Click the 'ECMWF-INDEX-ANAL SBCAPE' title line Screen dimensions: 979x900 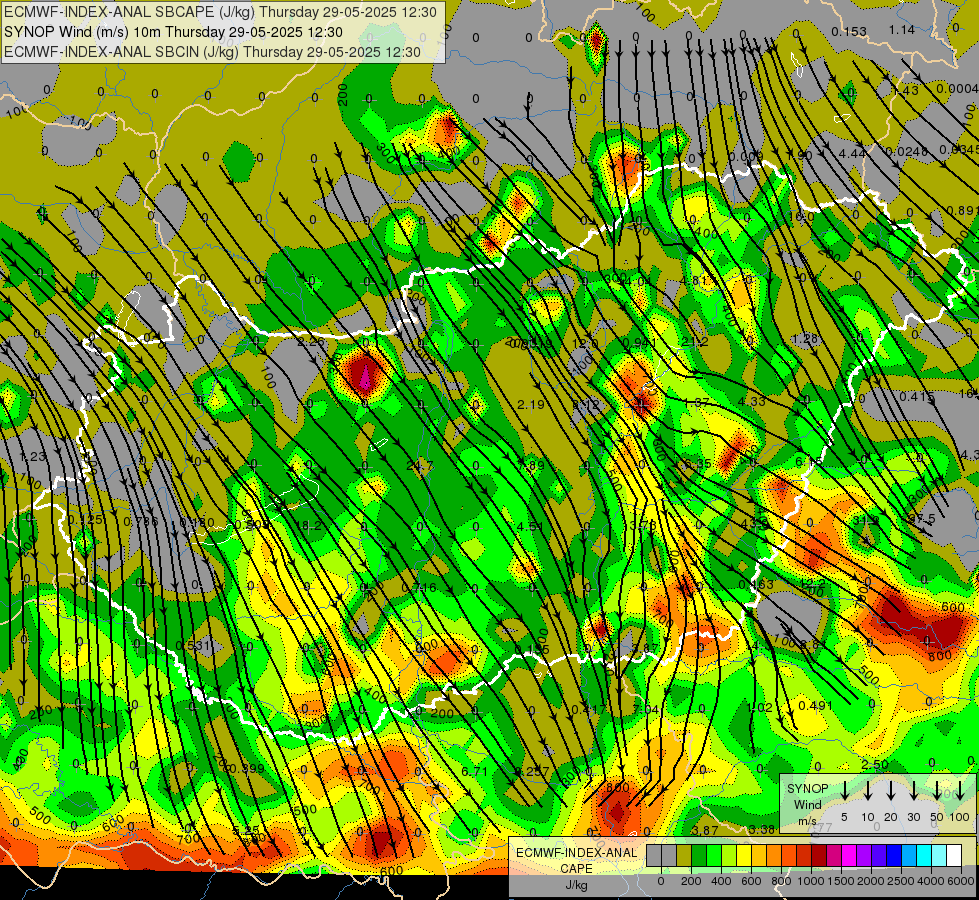click(x=220, y=12)
